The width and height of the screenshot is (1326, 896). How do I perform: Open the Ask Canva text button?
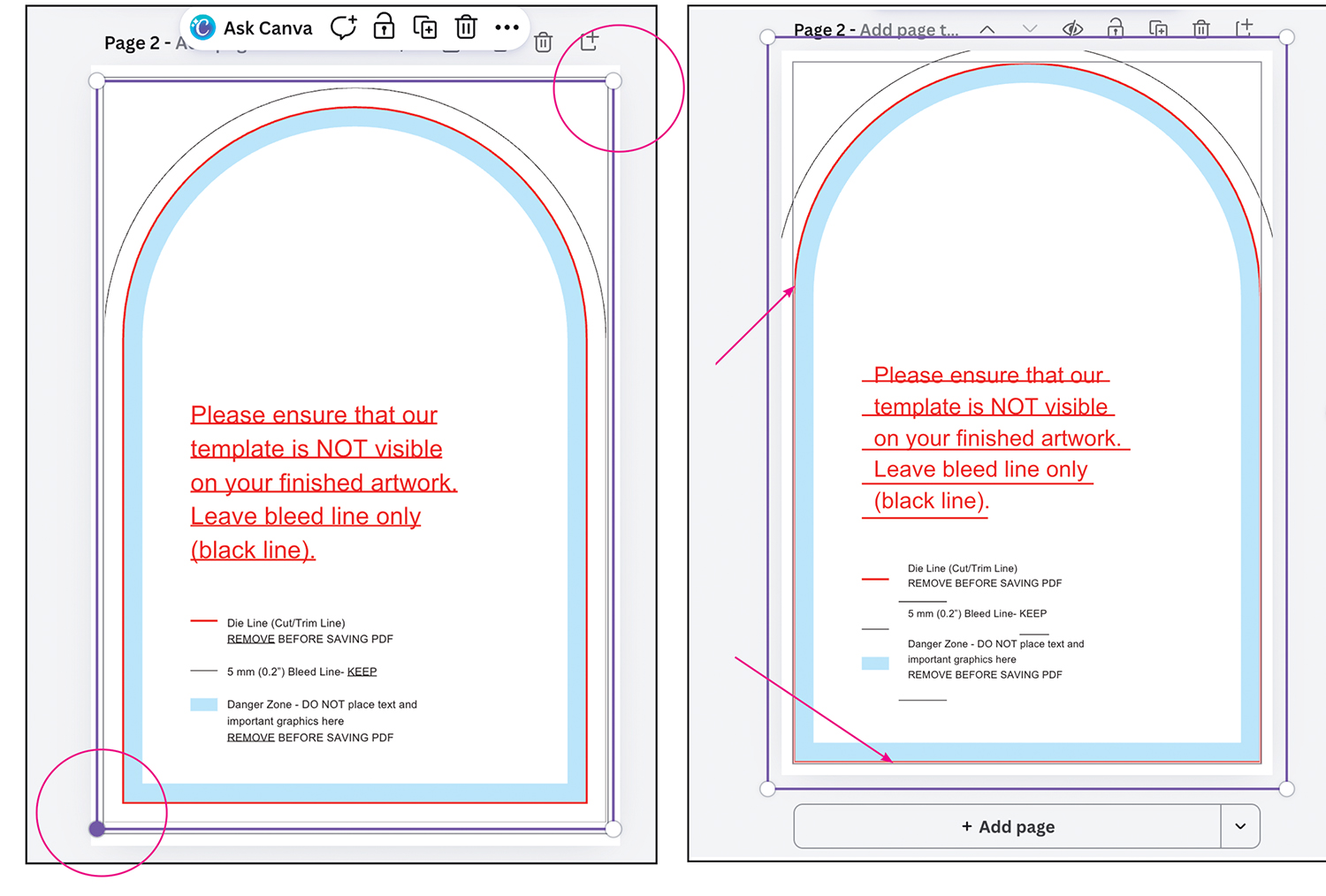268,28
